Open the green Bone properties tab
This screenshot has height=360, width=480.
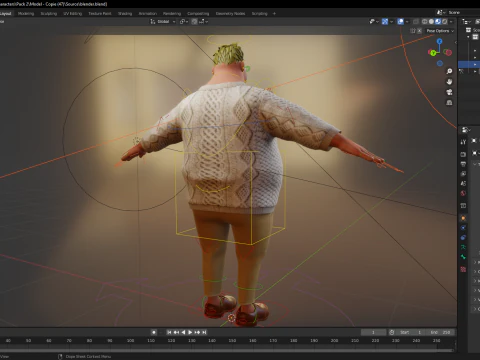463,257
